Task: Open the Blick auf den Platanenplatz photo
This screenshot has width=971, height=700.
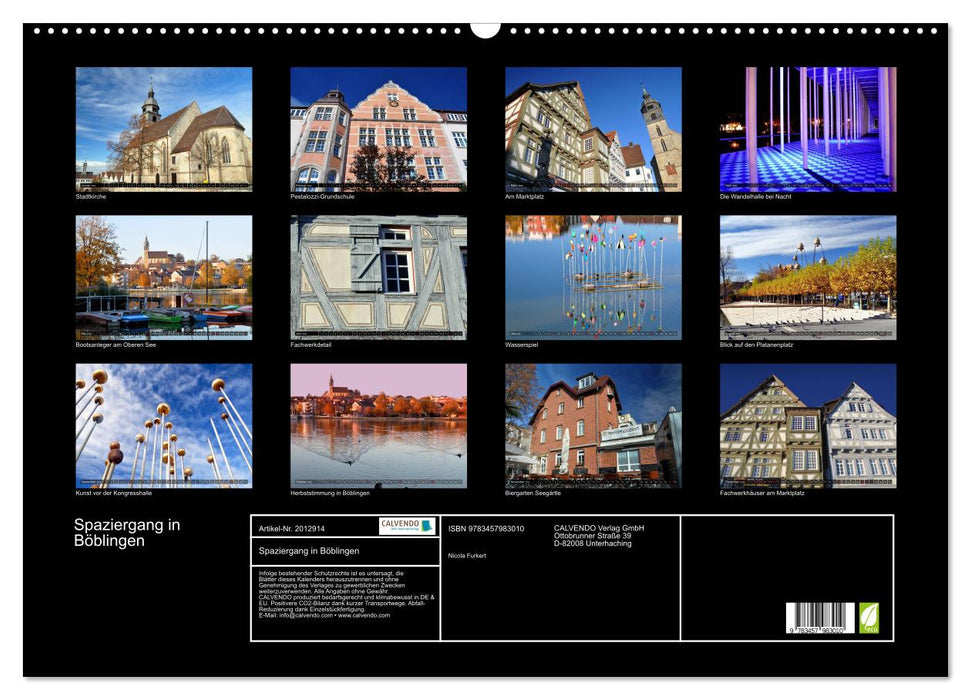Action: point(807,277)
